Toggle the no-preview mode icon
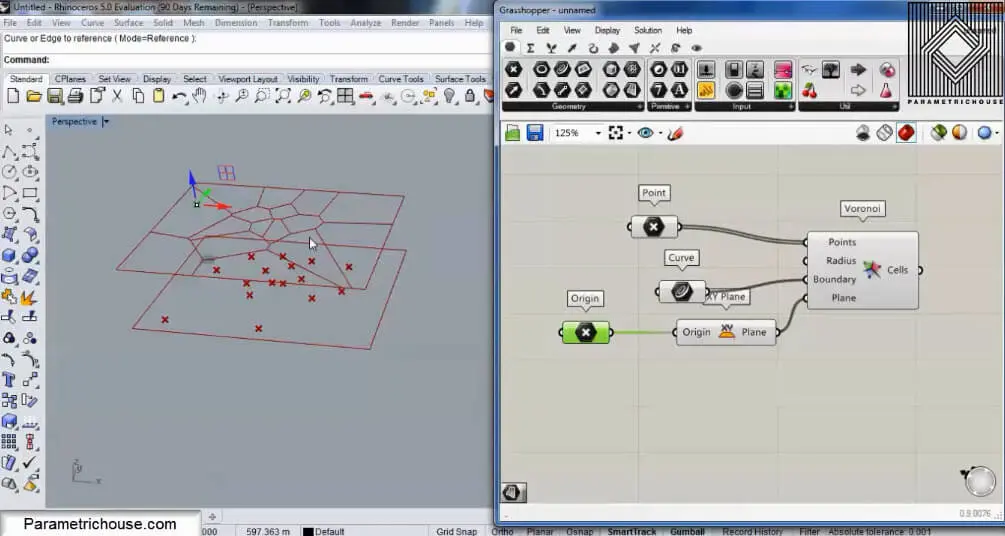The height and width of the screenshot is (536, 1005). point(863,133)
